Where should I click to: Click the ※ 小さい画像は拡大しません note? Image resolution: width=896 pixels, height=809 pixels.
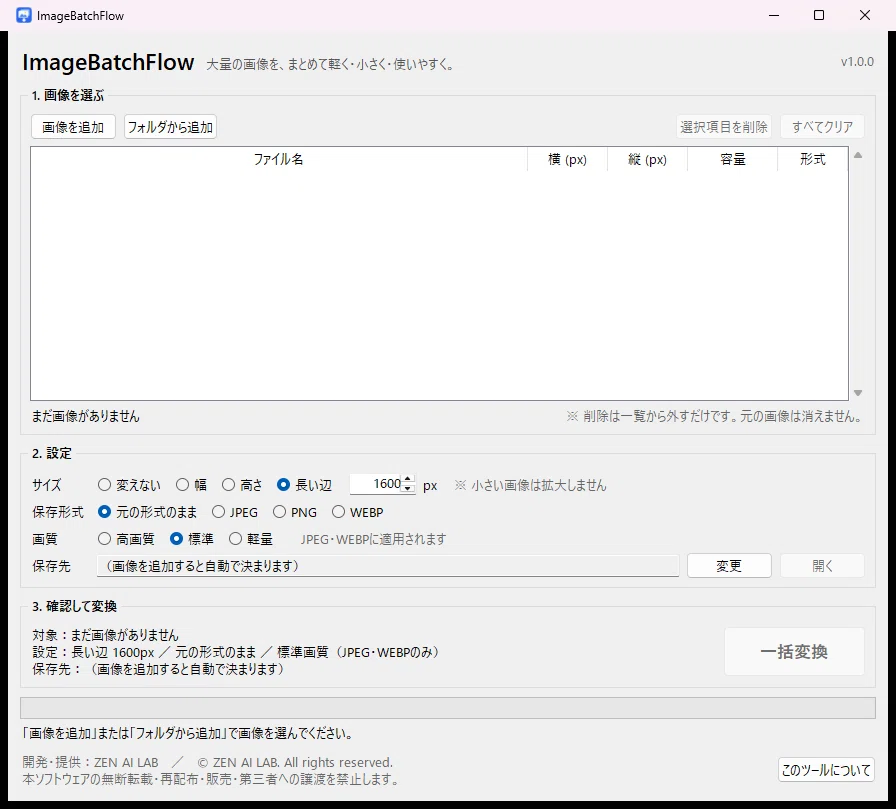(x=530, y=486)
